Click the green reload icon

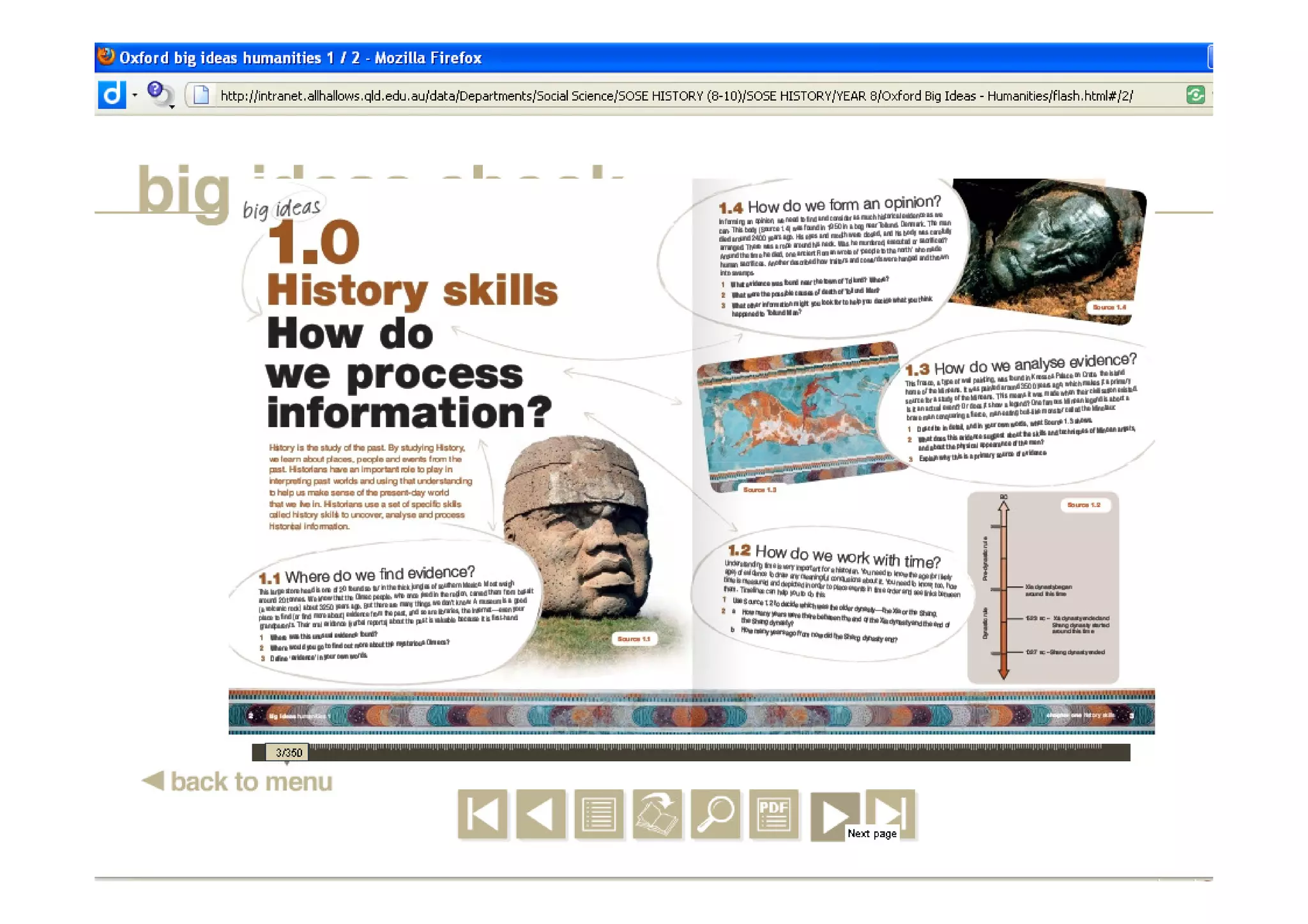click(x=1195, y=95)
